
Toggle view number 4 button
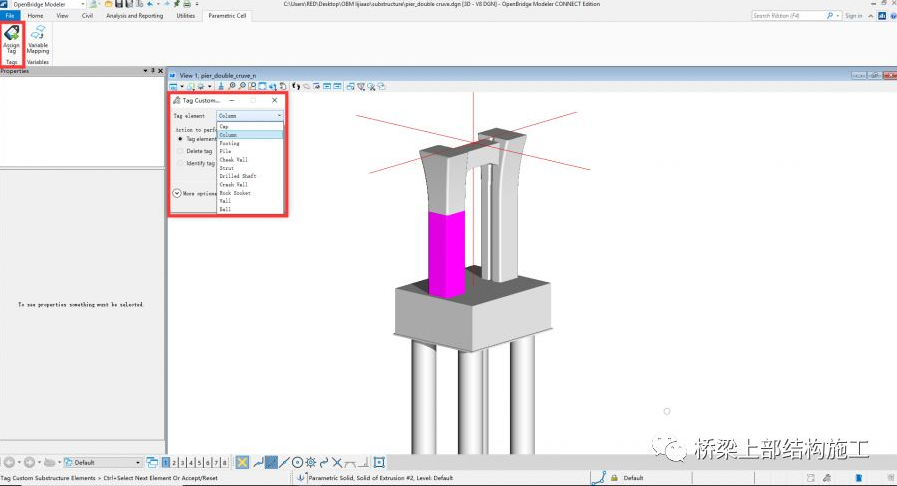point(191,462)
